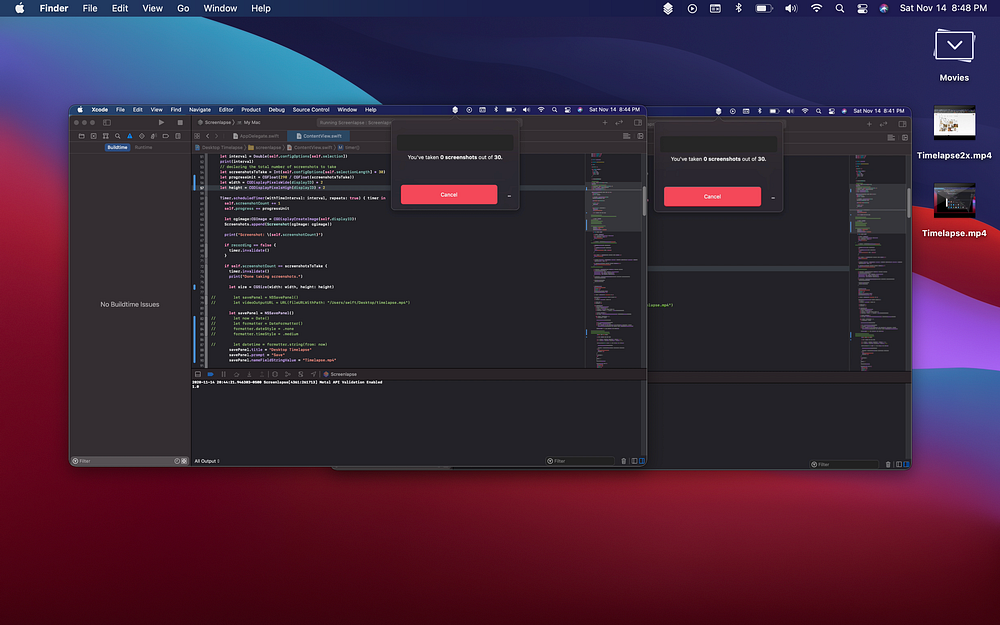
Task: Show the Report navigator icon
Action: (x=178, y=136)
